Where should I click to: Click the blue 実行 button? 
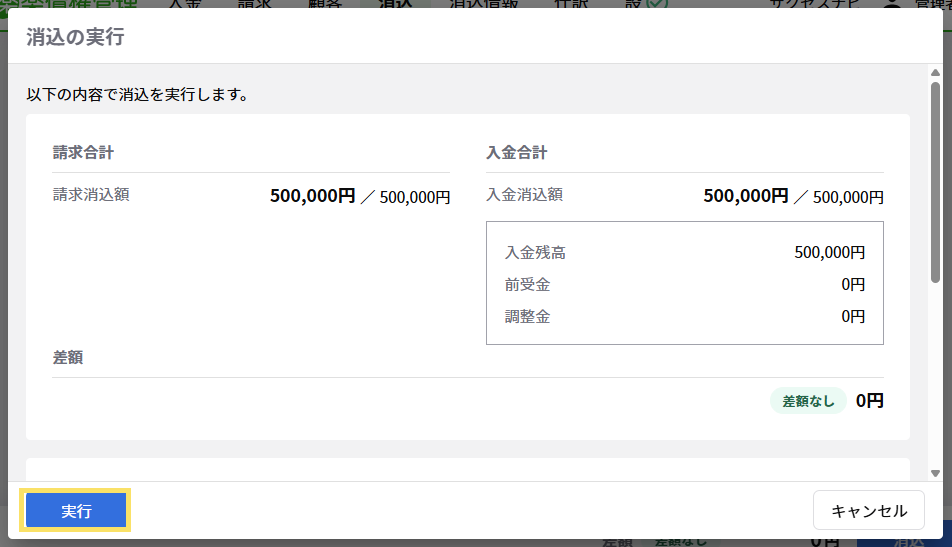coord(76,511)
